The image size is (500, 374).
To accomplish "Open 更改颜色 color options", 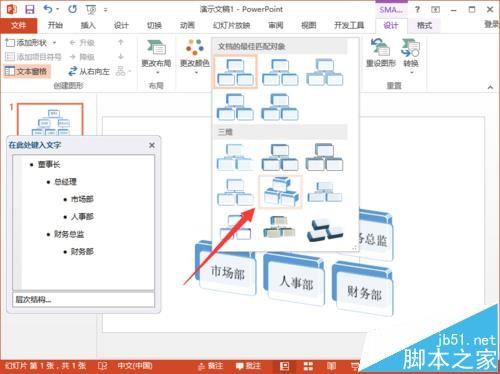I will 195,57.
